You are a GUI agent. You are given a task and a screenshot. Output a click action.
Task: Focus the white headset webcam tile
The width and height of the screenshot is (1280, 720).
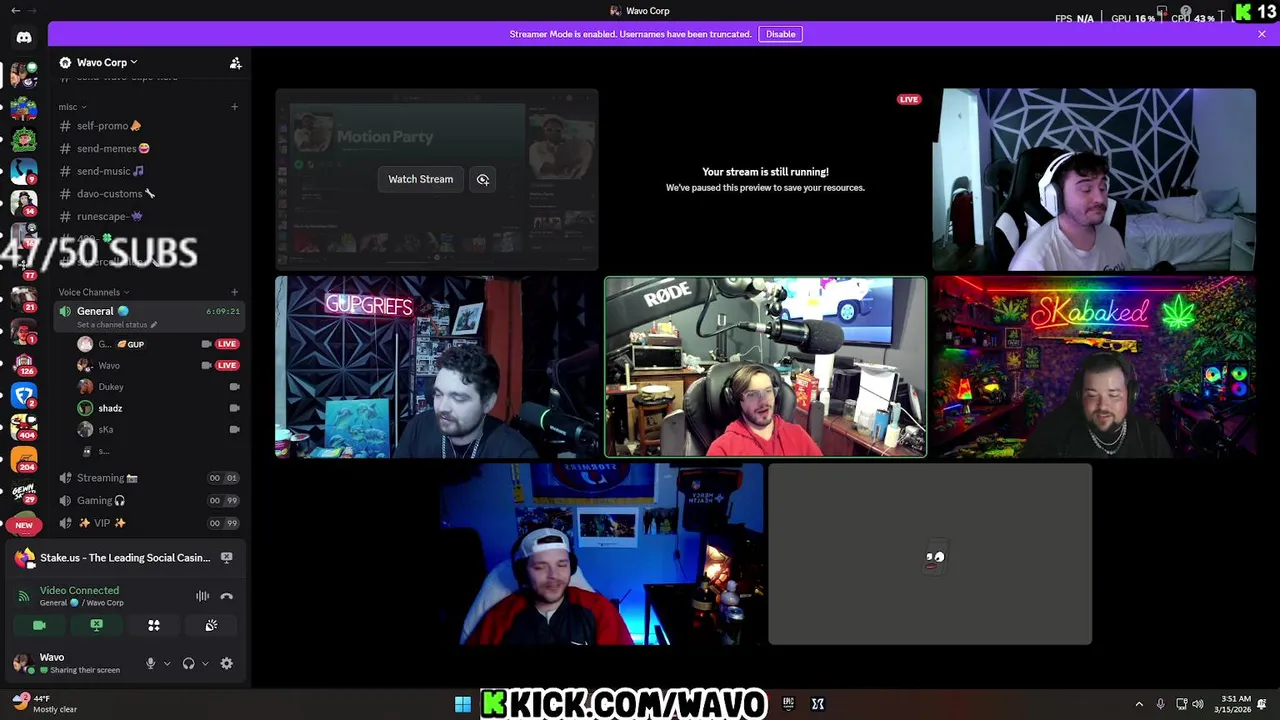[1093, 179]
